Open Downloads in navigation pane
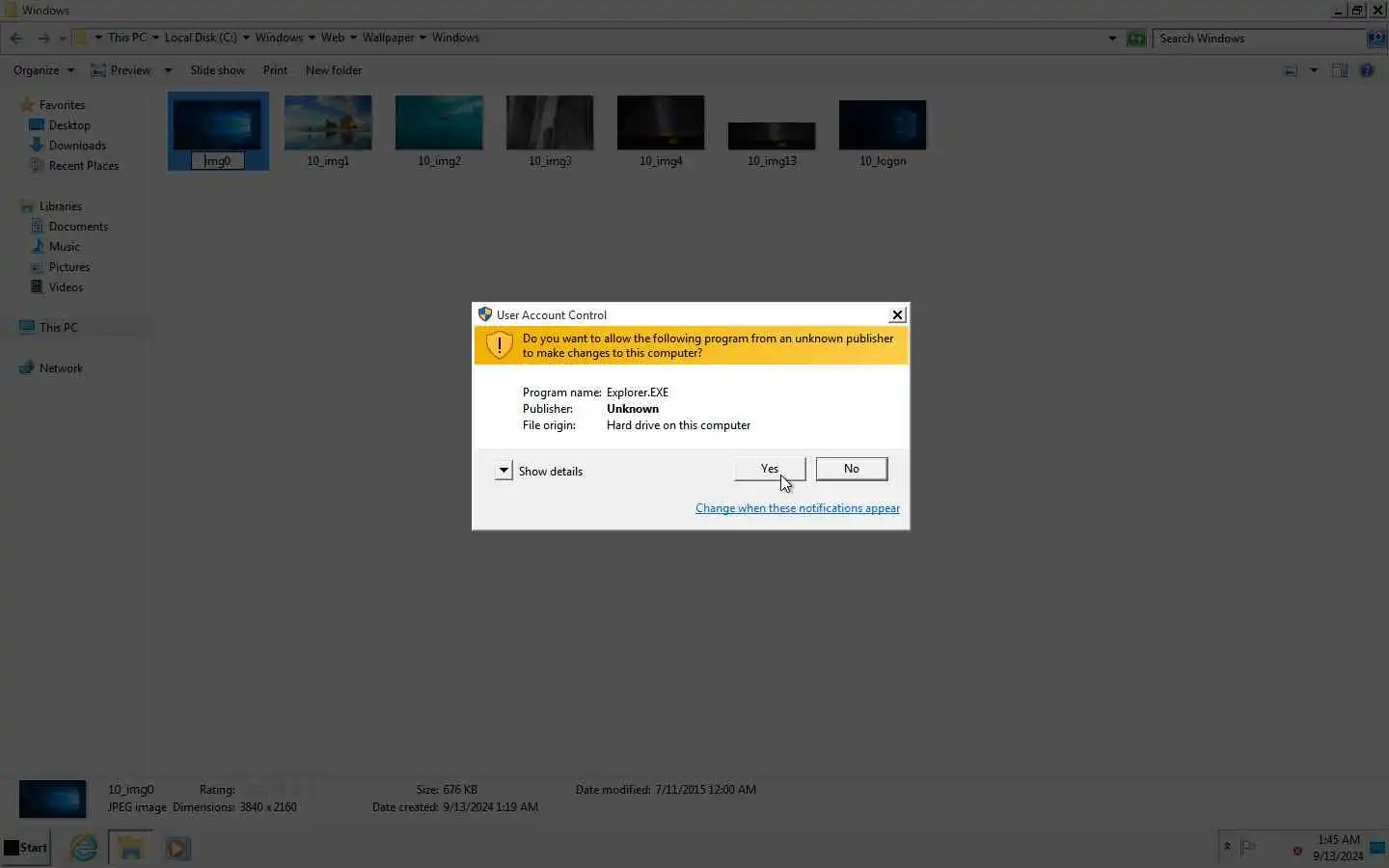Viewport: 1389px width, 868px height. click(x=77, y=146)
